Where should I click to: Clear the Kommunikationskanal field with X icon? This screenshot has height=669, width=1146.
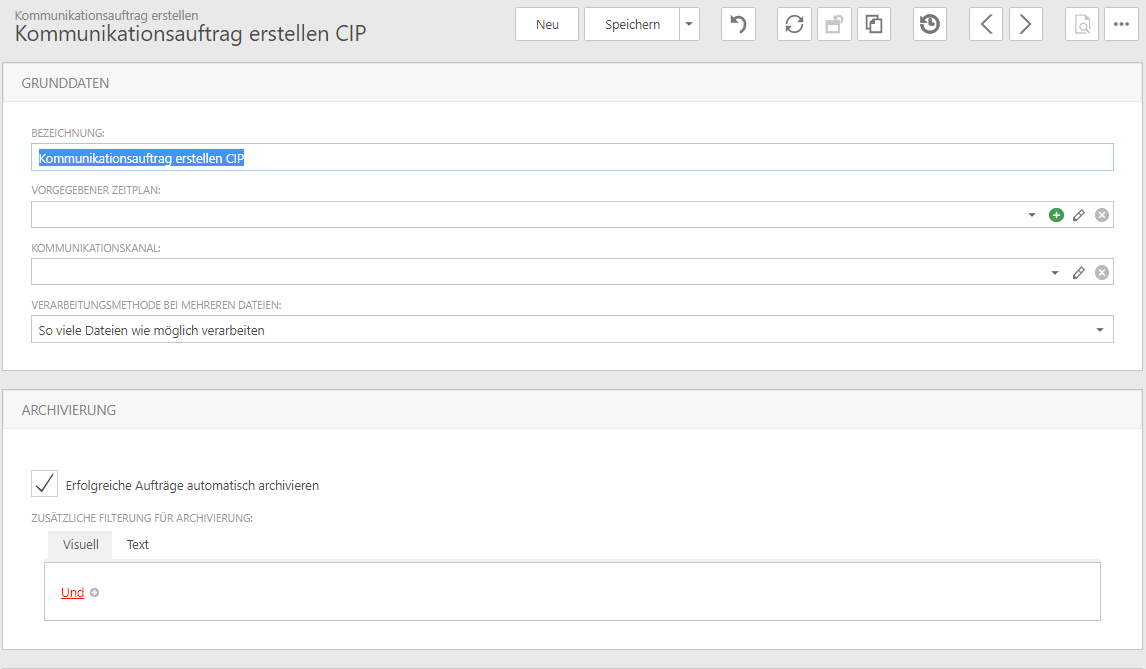point(1102,272)
